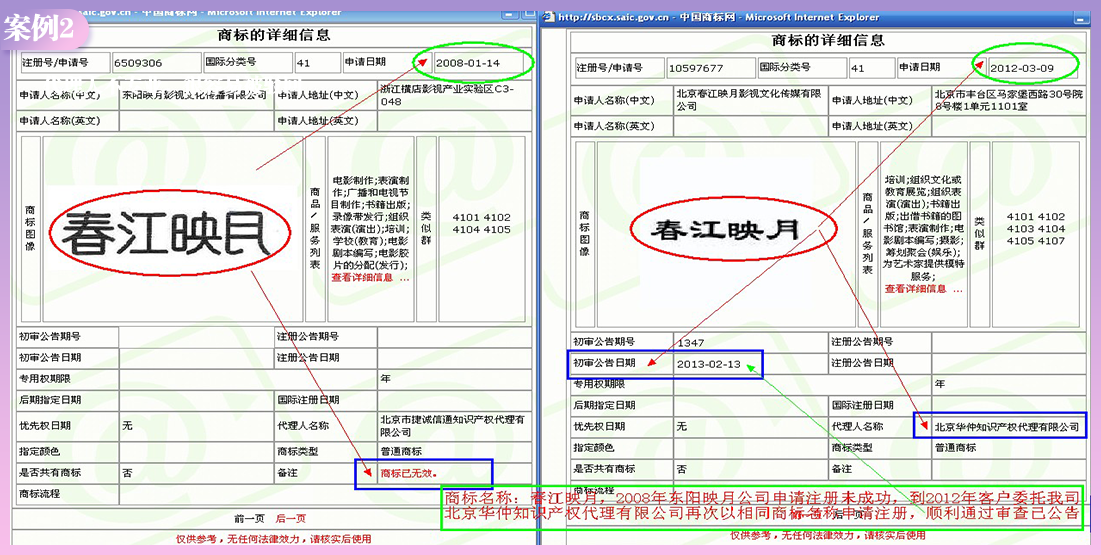Open 查看详细信息 link in the left window
Screen dimensions: 1101x555
[x=370, y=278]
